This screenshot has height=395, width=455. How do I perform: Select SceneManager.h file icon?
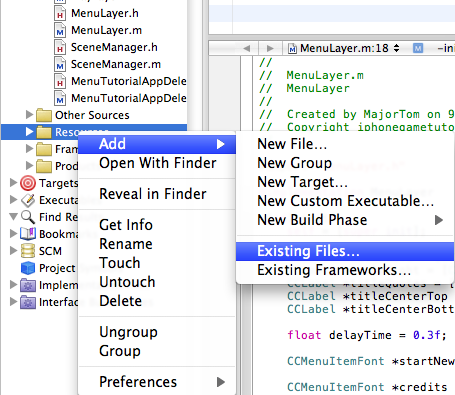tap(60, 47)
